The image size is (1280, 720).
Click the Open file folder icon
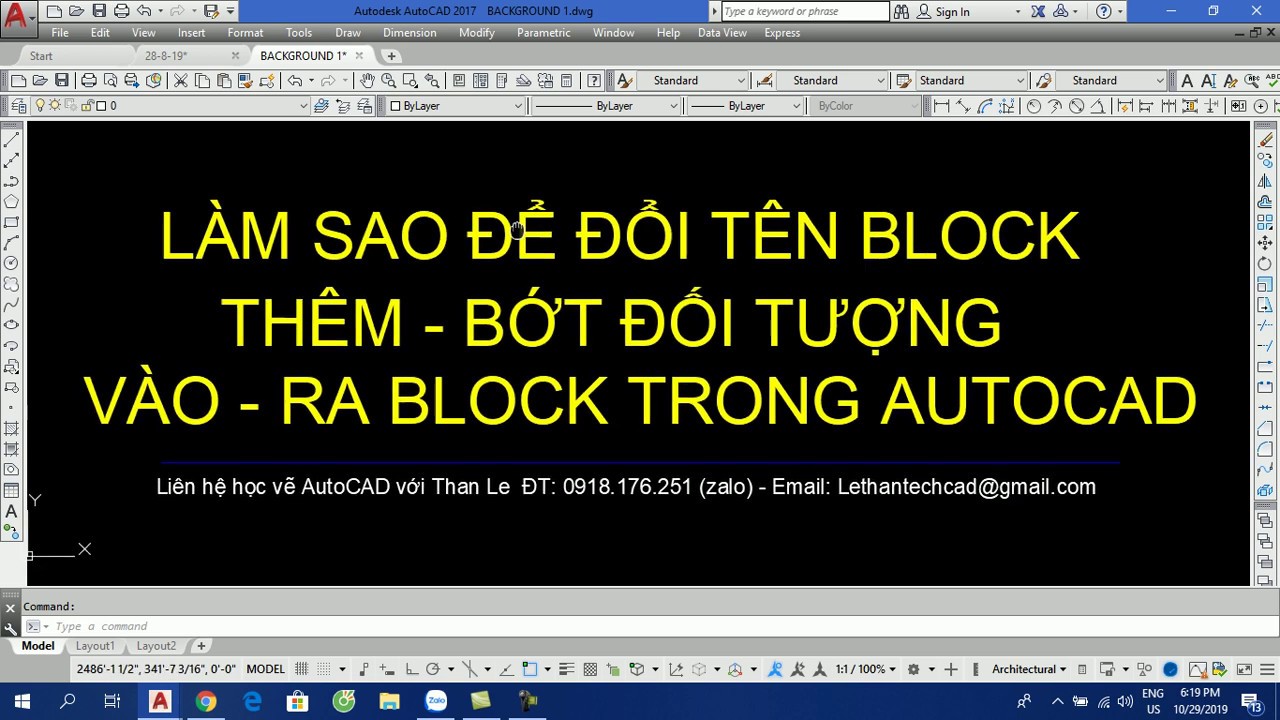coord(40,80)
